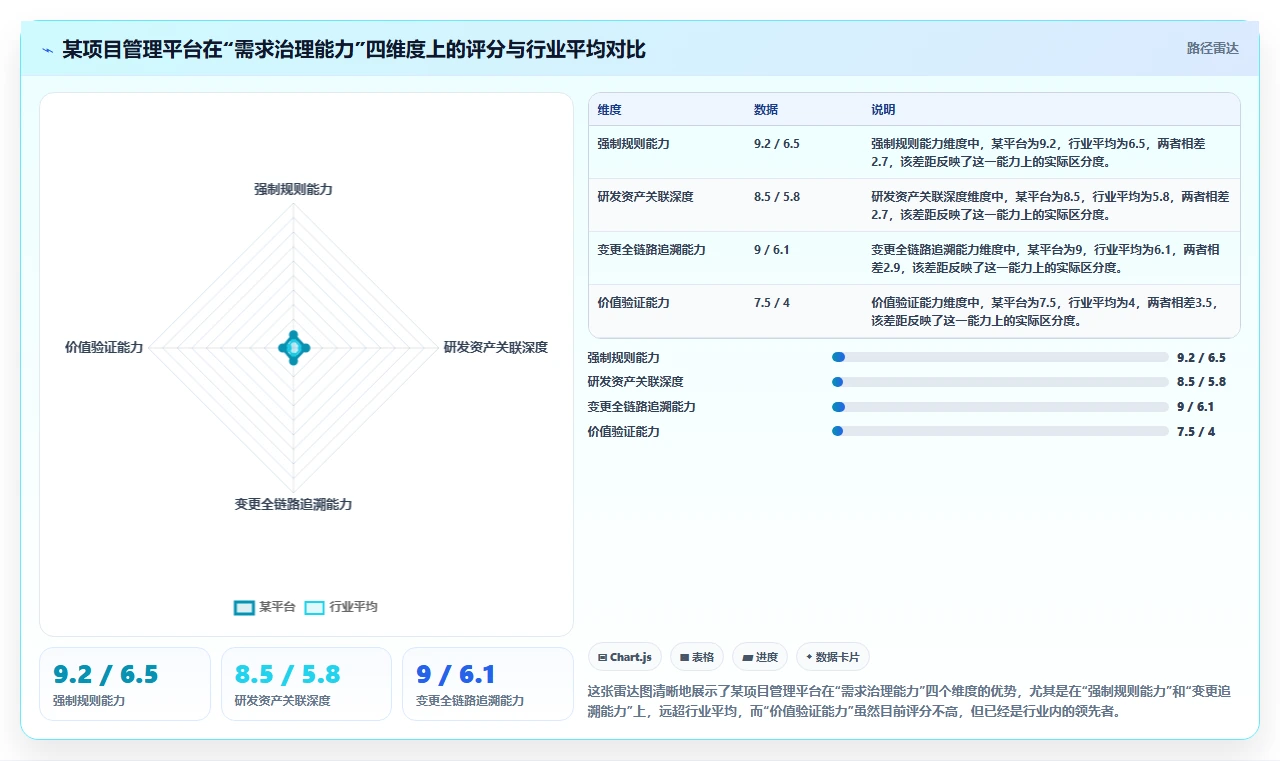Click the table value 7.5 / 4
This screenshot has height=761, width=1280.
772,303
